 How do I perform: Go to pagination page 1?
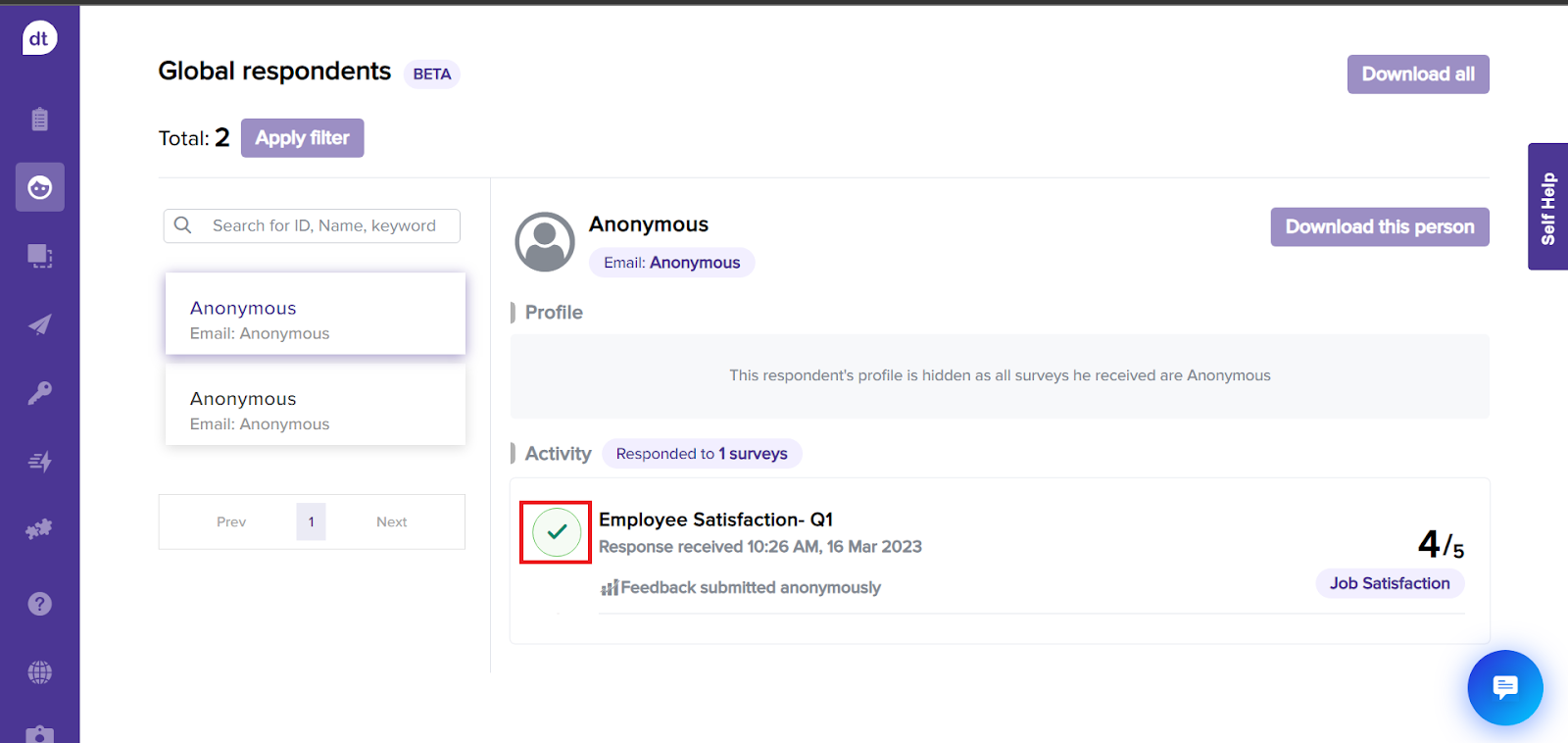[x=311, y=521]
